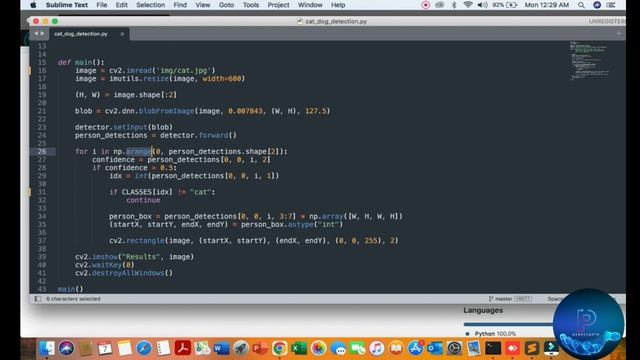Click 'destroyAllWindows' on line 41
The height and width of the screenshot is (360, 640).
pyautogui.click(x=128, y=273)
